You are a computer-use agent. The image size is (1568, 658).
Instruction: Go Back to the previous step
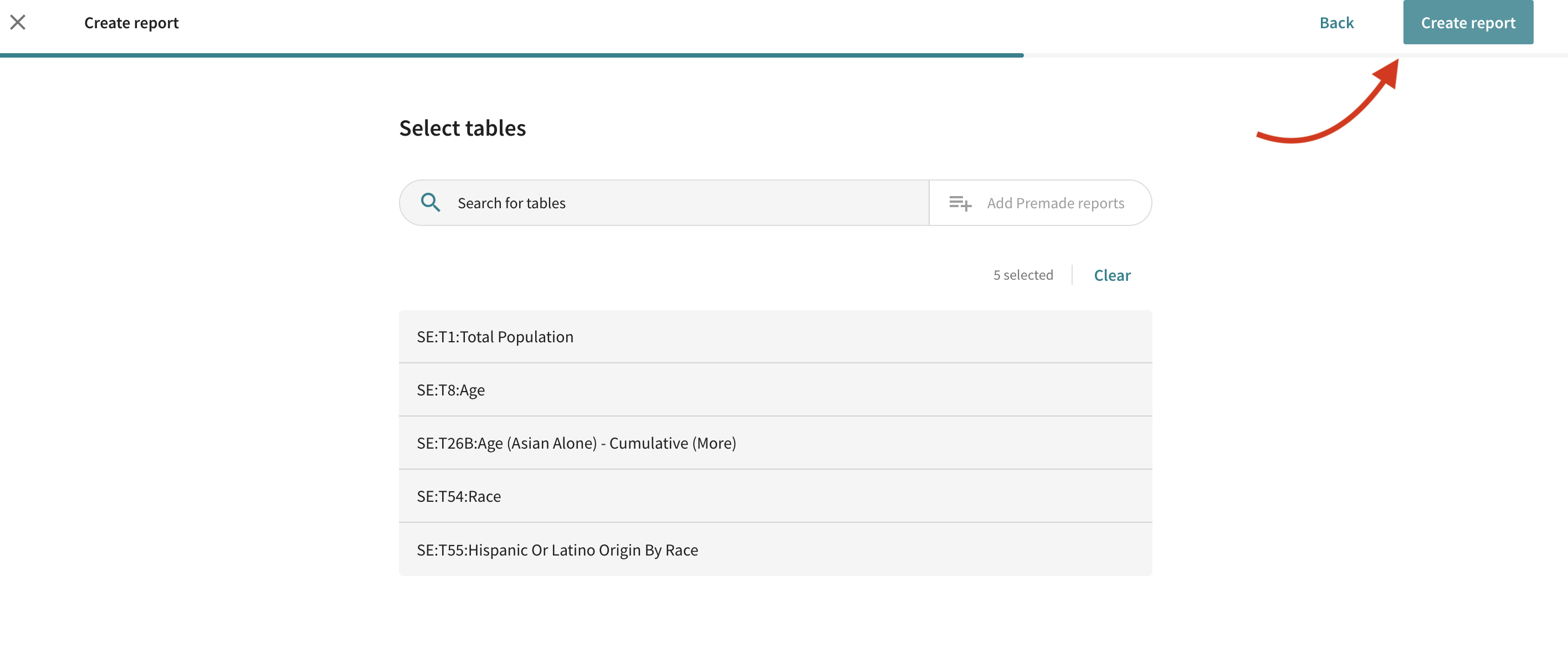[x=1336, y=23]
